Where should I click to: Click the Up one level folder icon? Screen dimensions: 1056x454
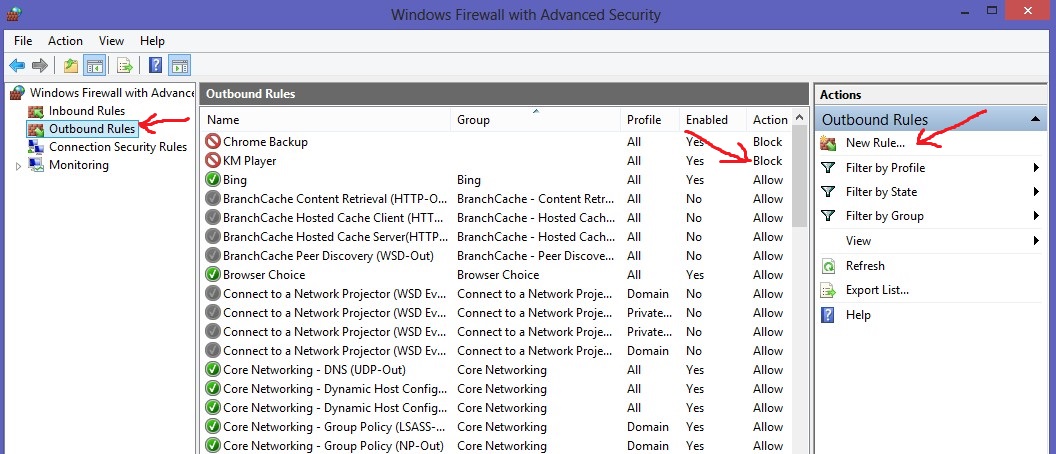(x=70, y=66)
